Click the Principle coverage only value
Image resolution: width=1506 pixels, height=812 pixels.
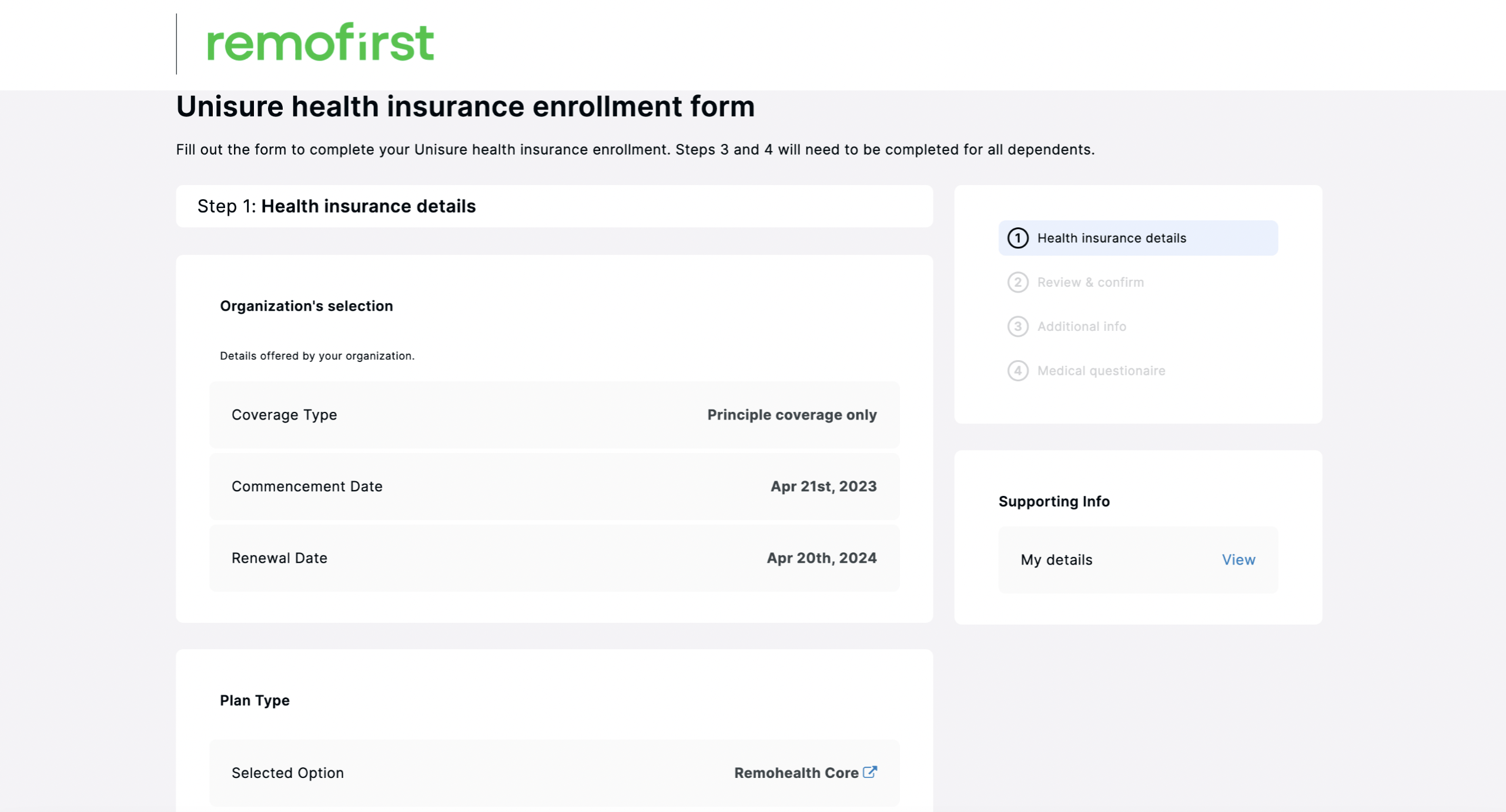pos(791,415)
